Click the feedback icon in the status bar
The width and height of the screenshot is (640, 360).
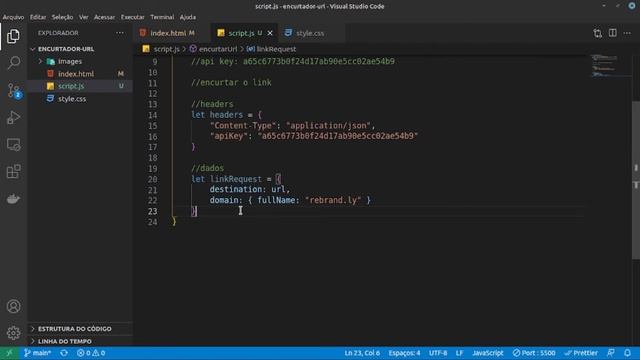pos(611,353)
